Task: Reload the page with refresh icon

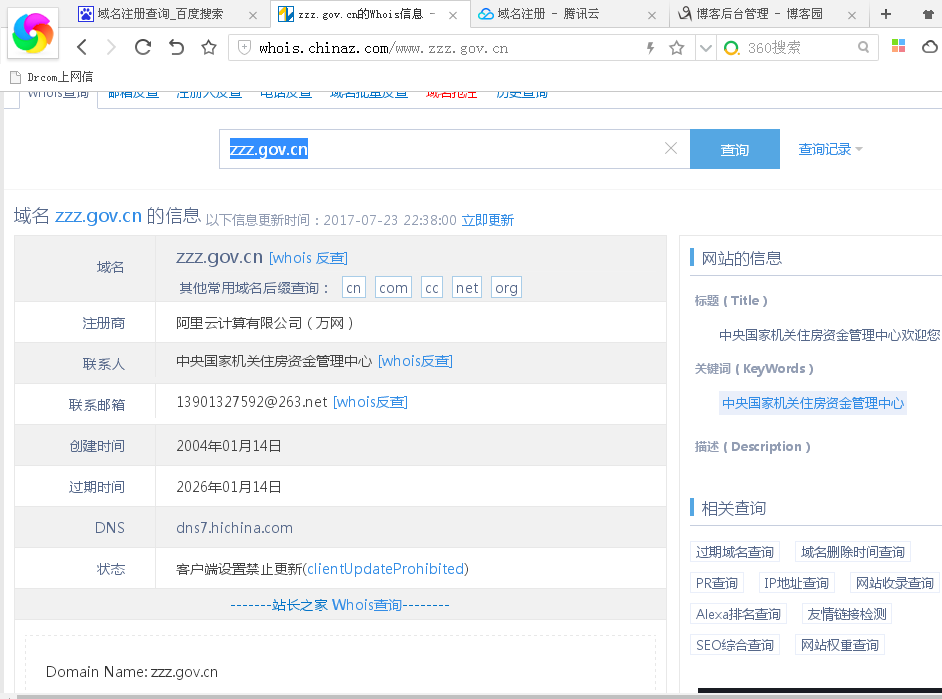Action: click(143, 47)
